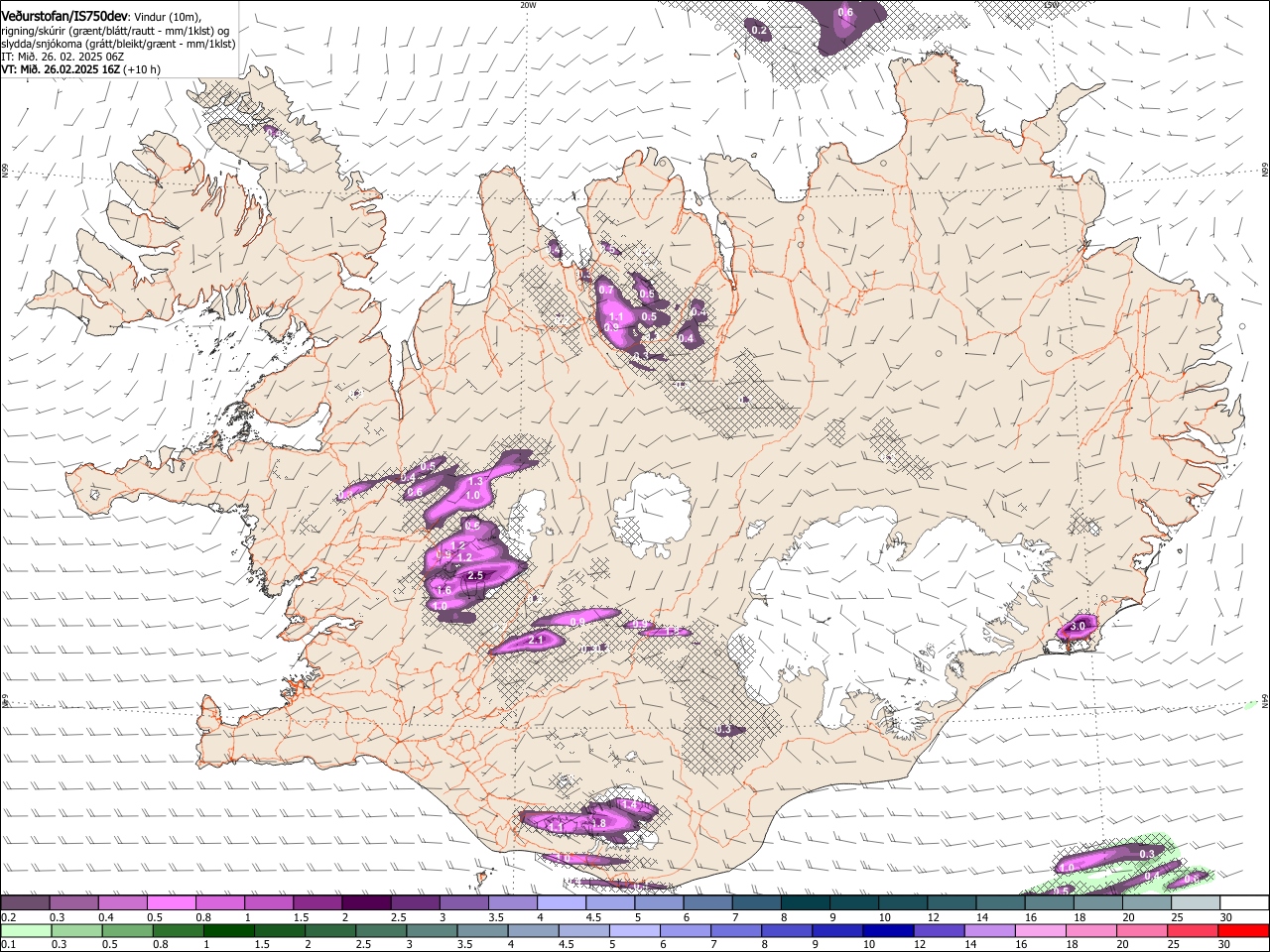This screenshot has width=1270, height=952.
Task: Select bottom-row legend swatch between 16 and 18
Action: tap(1040, 931)
